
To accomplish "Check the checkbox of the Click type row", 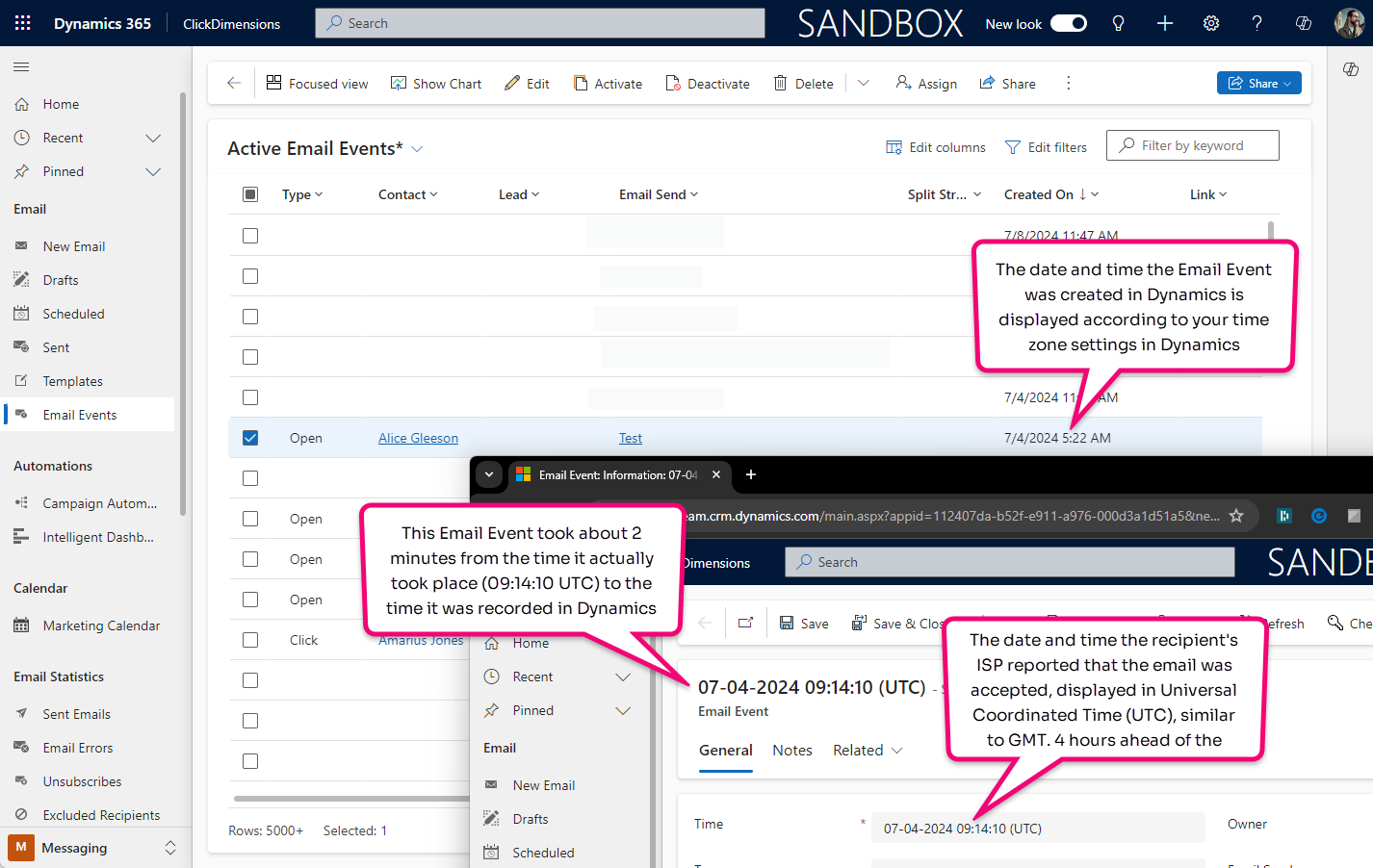I will tap(250, 640).
